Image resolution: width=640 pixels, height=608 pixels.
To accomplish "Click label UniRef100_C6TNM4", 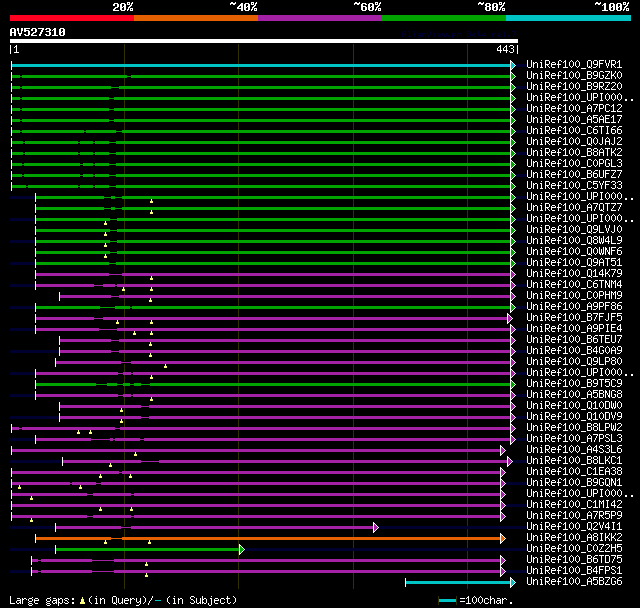I will 574,285.
